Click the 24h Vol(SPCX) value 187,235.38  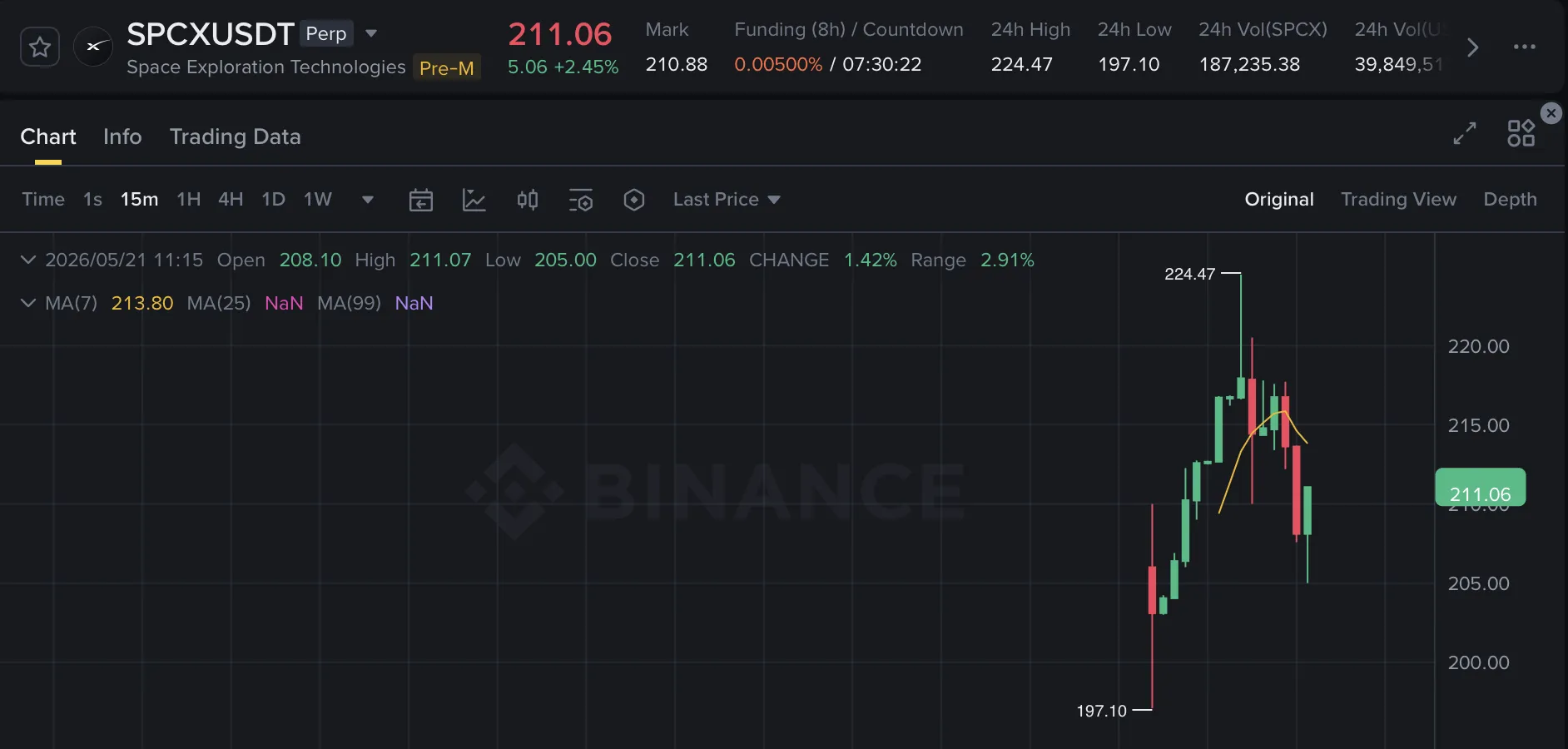[1249, 65]
